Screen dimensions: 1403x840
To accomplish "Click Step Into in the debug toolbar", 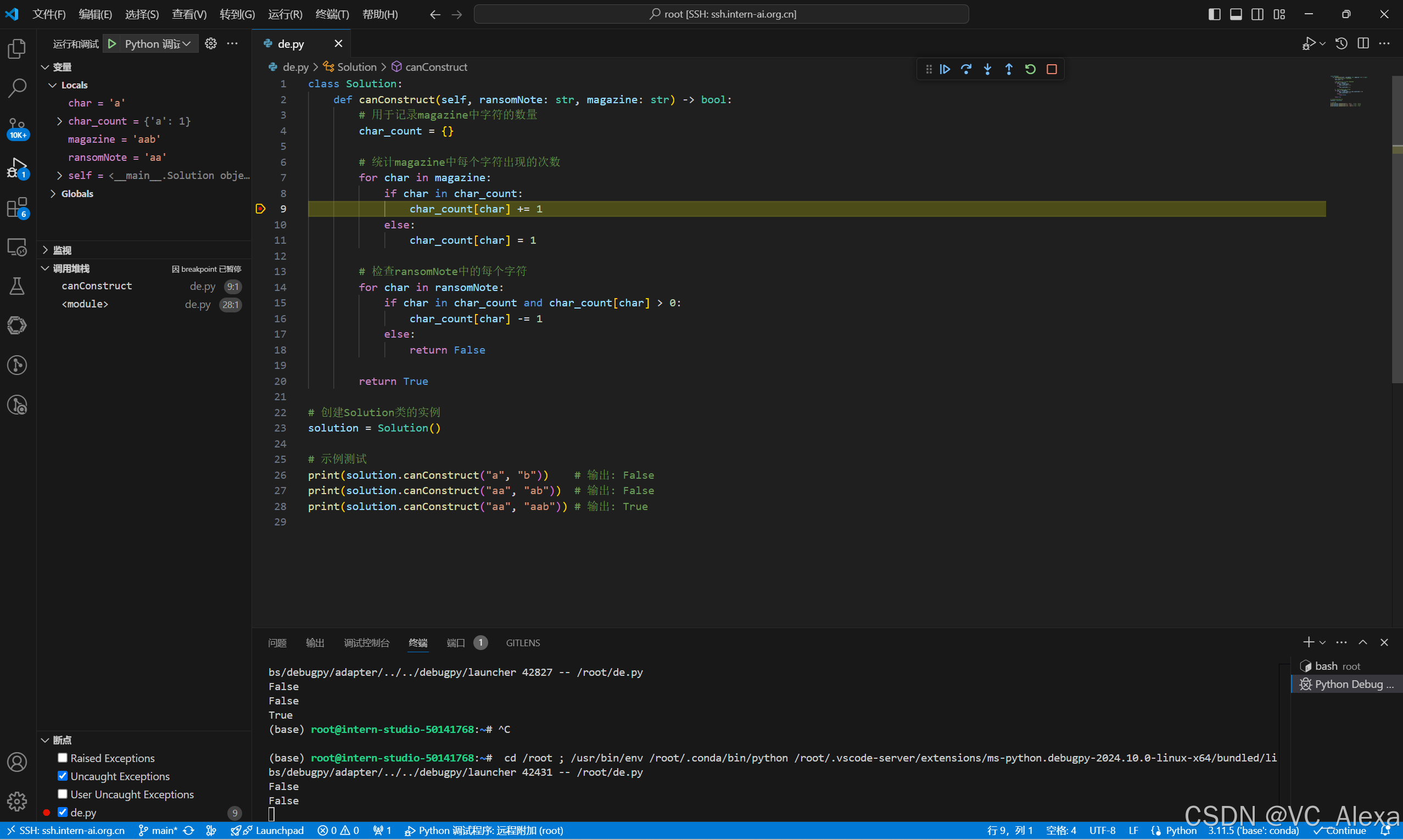I will click(x=987, y=69).
